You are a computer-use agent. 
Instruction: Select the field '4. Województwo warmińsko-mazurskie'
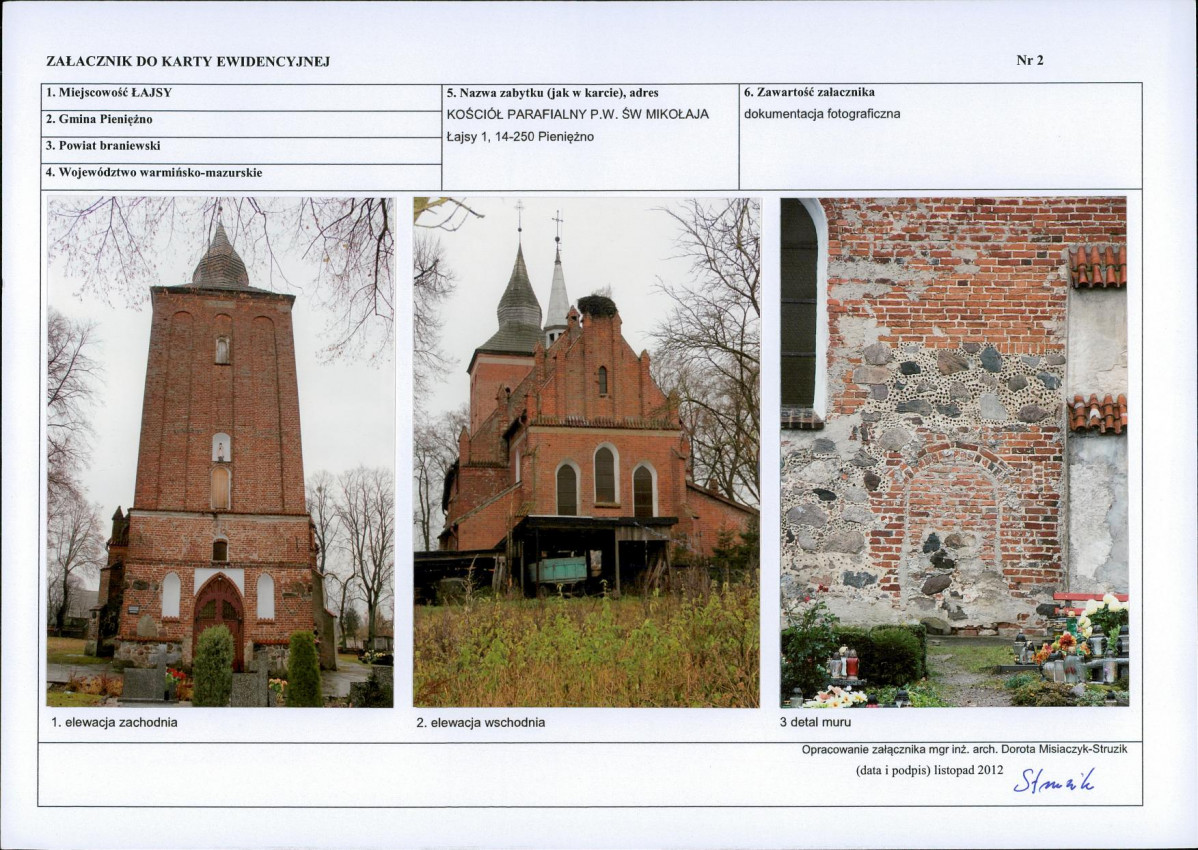click(x=241, y=176)
